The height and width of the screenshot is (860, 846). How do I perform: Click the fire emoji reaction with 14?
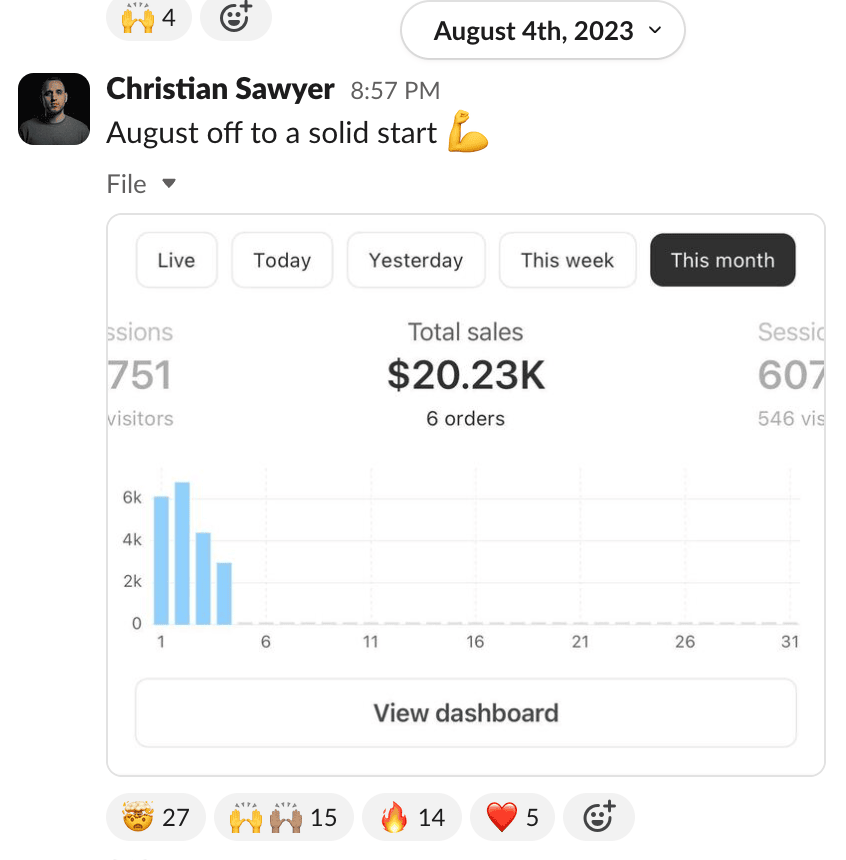coord(411,817)
